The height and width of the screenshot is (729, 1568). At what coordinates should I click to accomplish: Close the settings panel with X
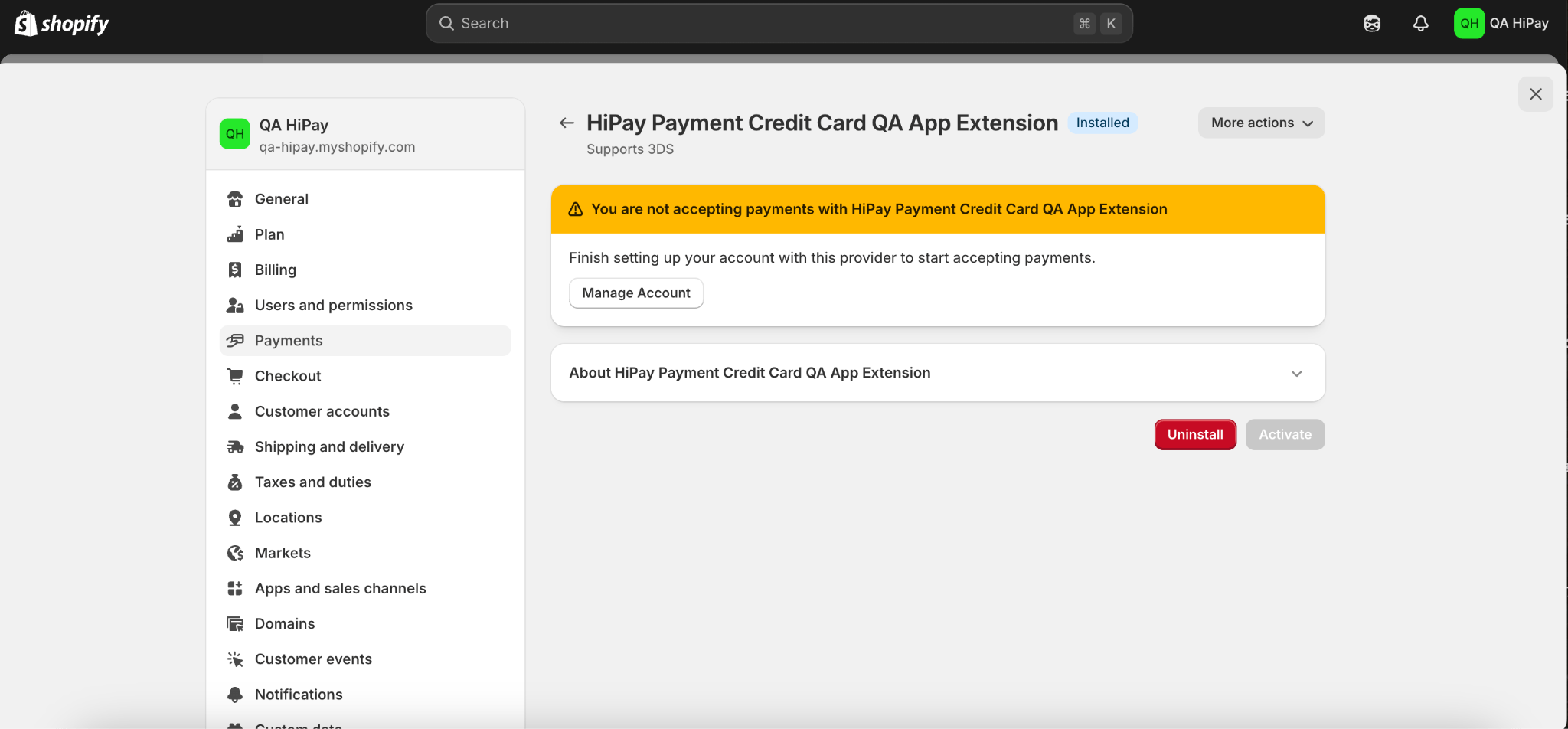click(x=1536, y=94)
